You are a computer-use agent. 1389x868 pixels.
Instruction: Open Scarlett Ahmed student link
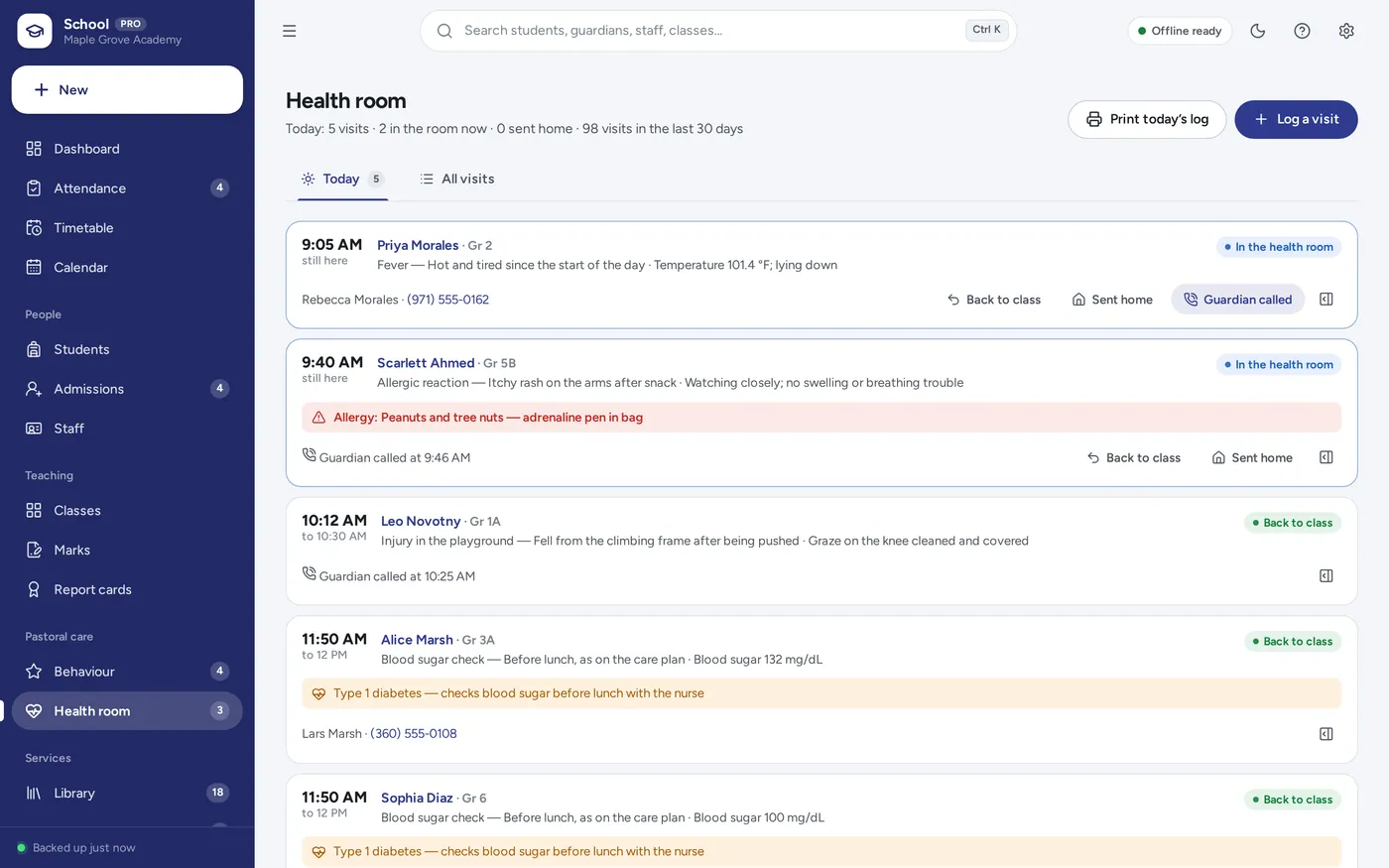click(426, 363)
